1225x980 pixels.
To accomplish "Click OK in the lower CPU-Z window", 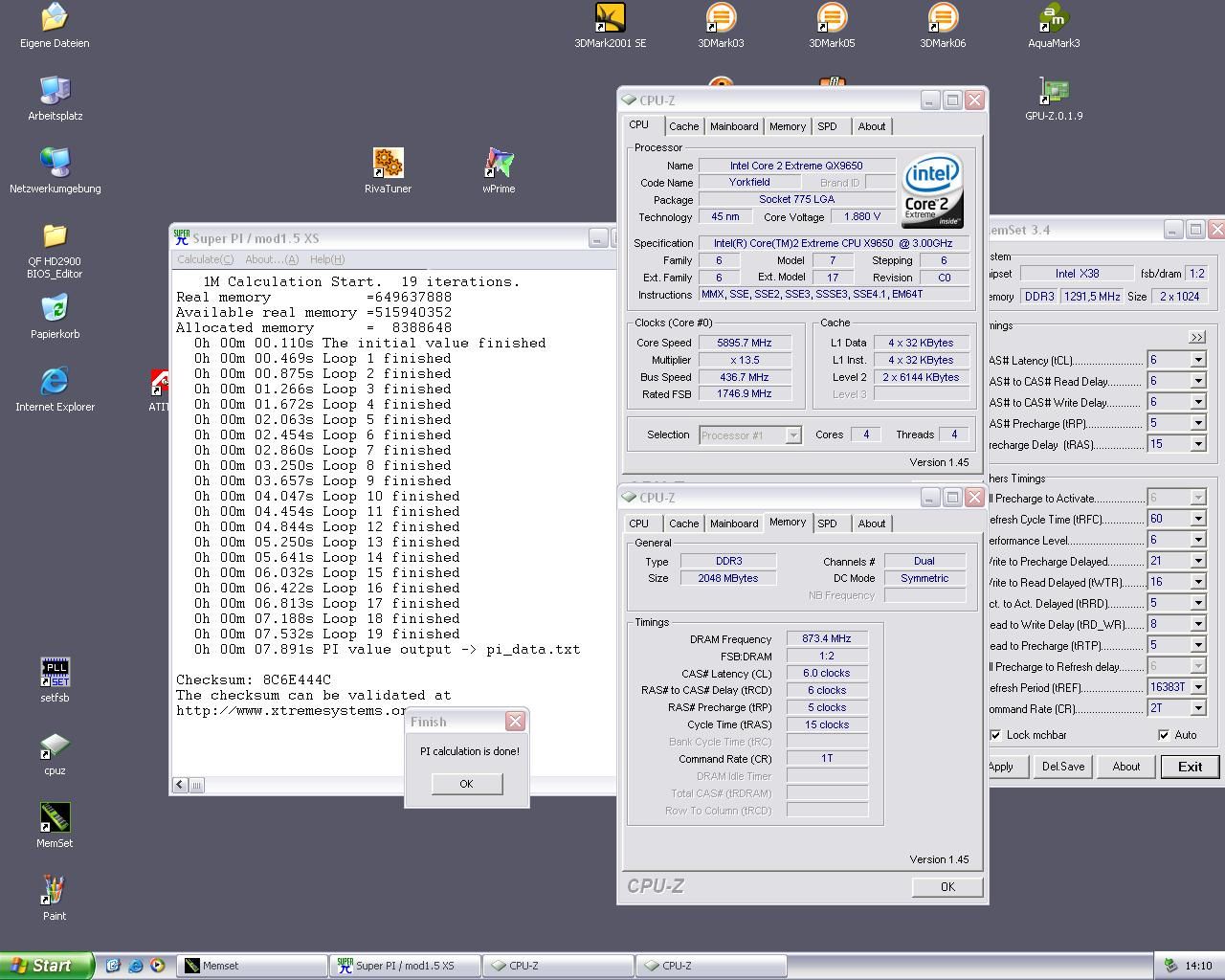I will click(947, 887).
